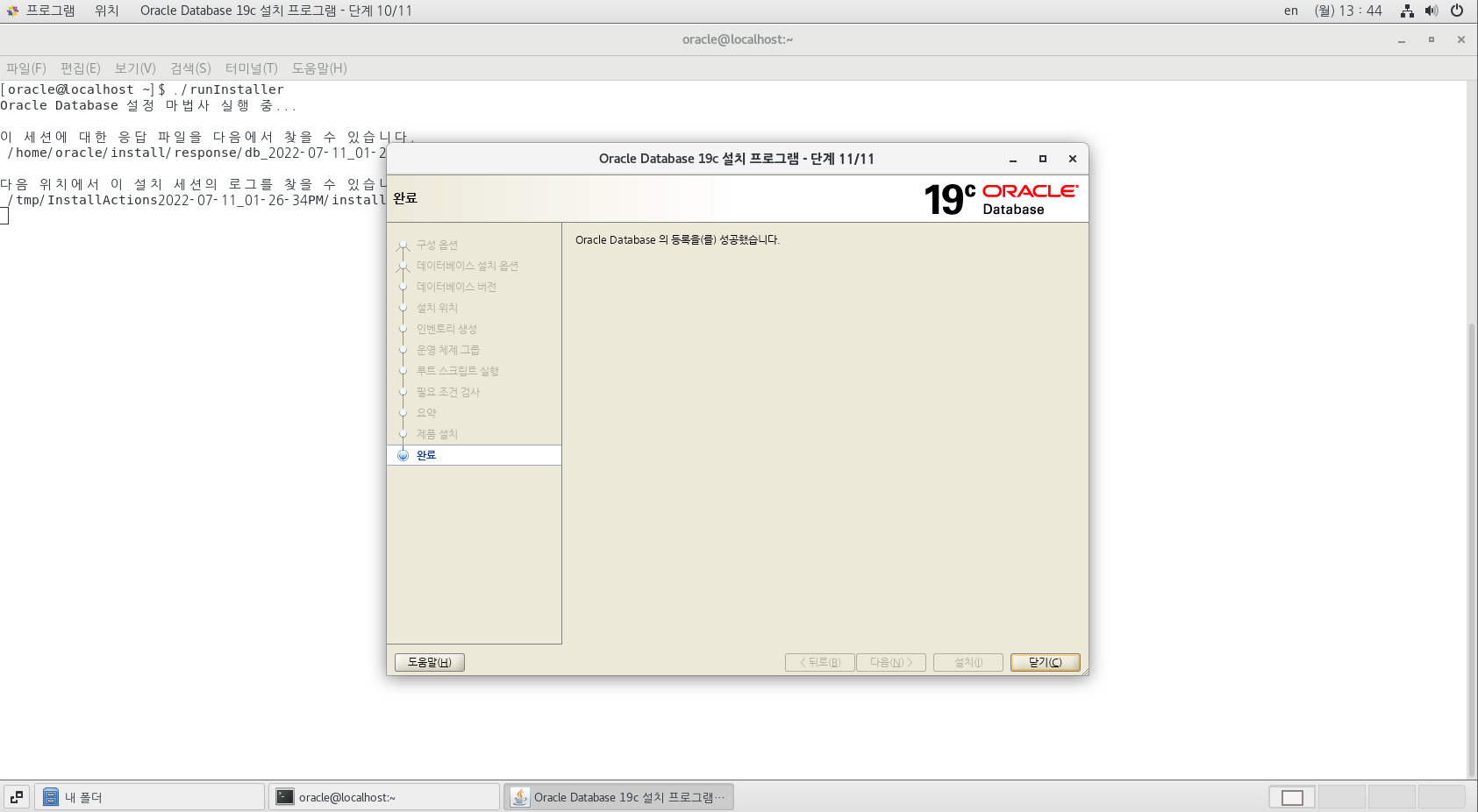
Task: Open the 파일(F) menu in terminal
Action: click(26, 68)
